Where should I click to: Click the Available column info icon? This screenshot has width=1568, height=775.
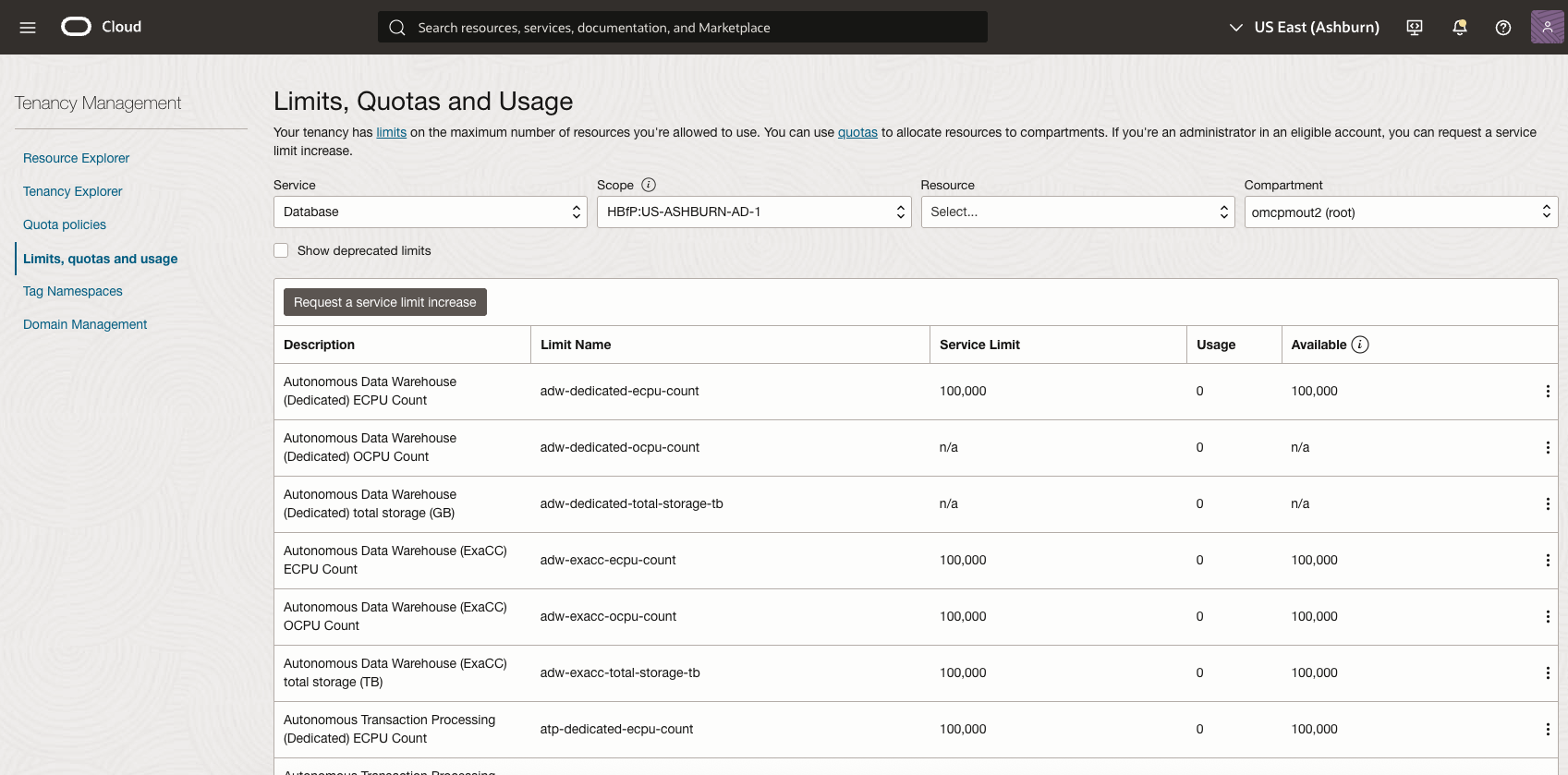coord(1360,345)
